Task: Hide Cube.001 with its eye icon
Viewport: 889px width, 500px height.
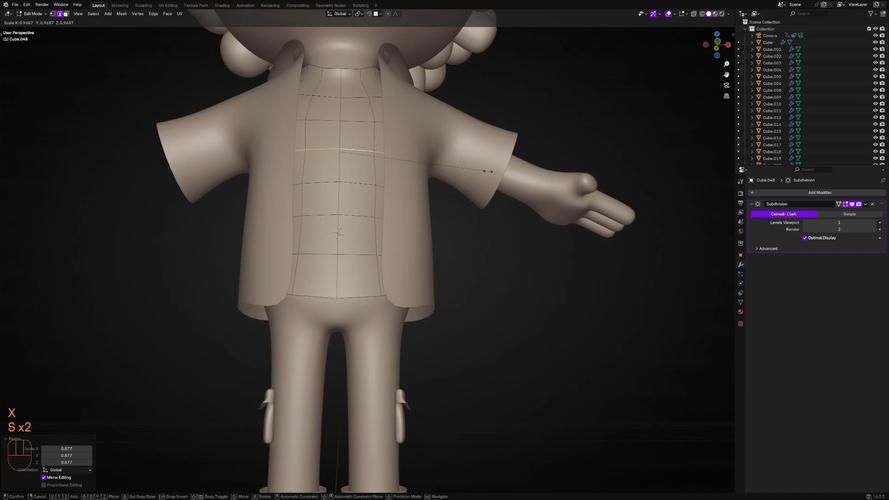Action: pos(874,49)
